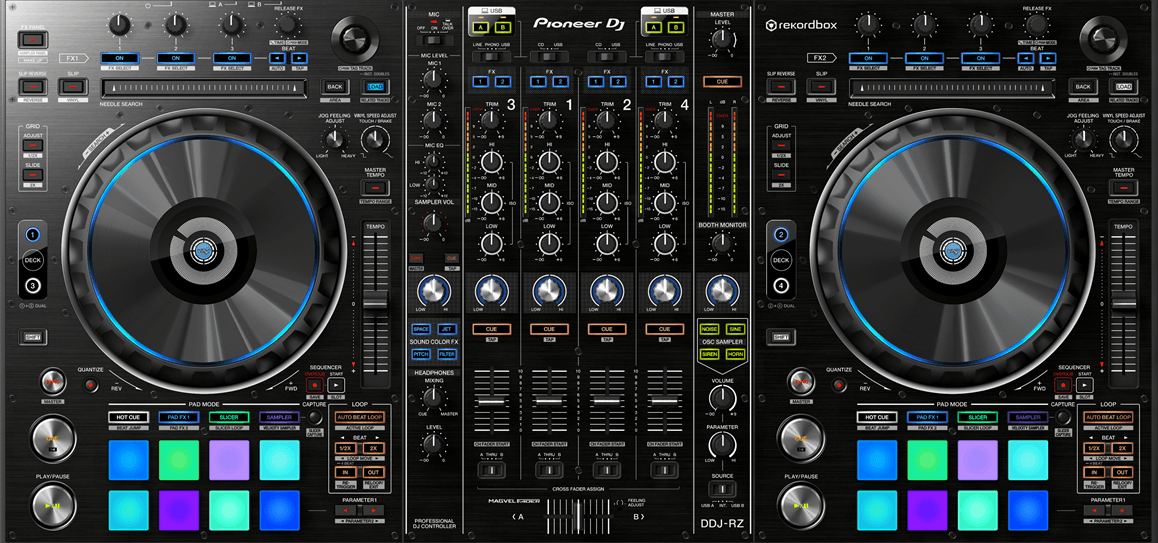Screen dimensions: 1158x543
Task: Click the left deck BEAT right arrow (TAP)
Action: click(299, 58)
